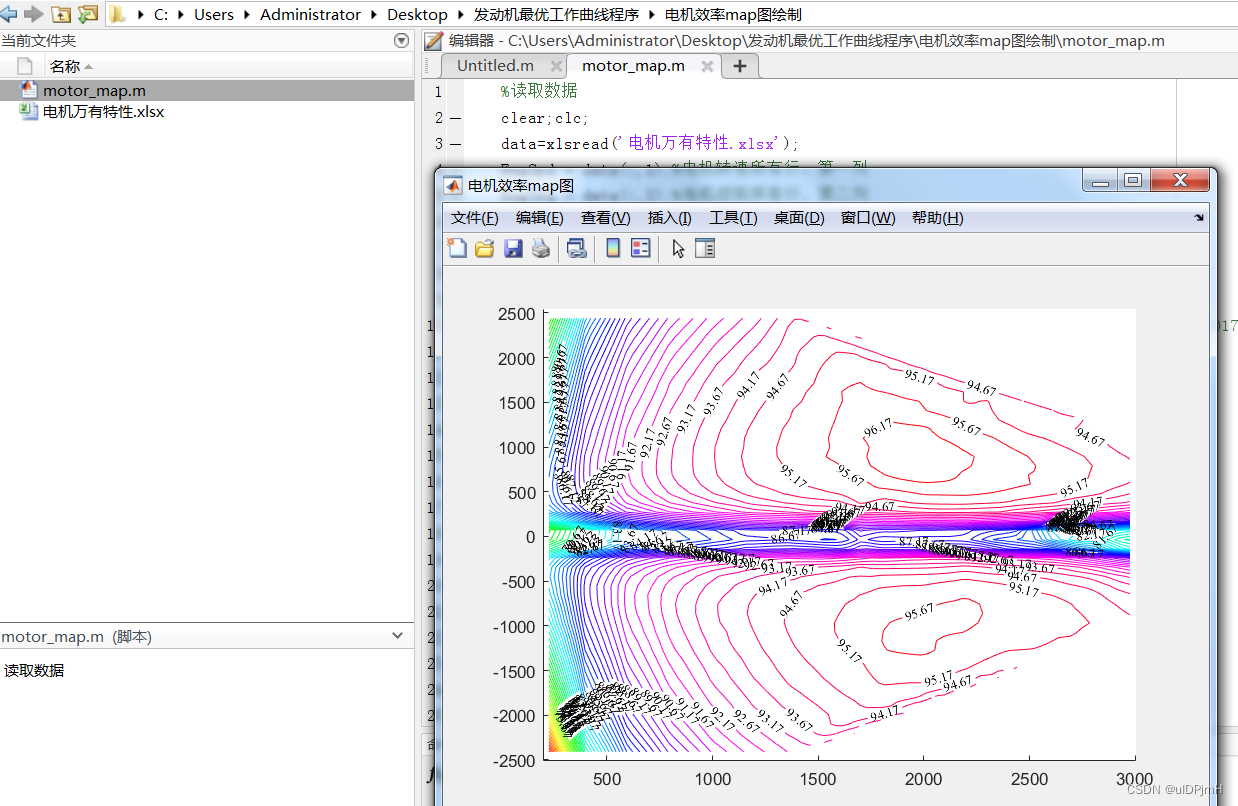Go forward with the right arrow in address bar
Image resolution: width=1238 pixels, height=806 pixels.
(33, 14)
